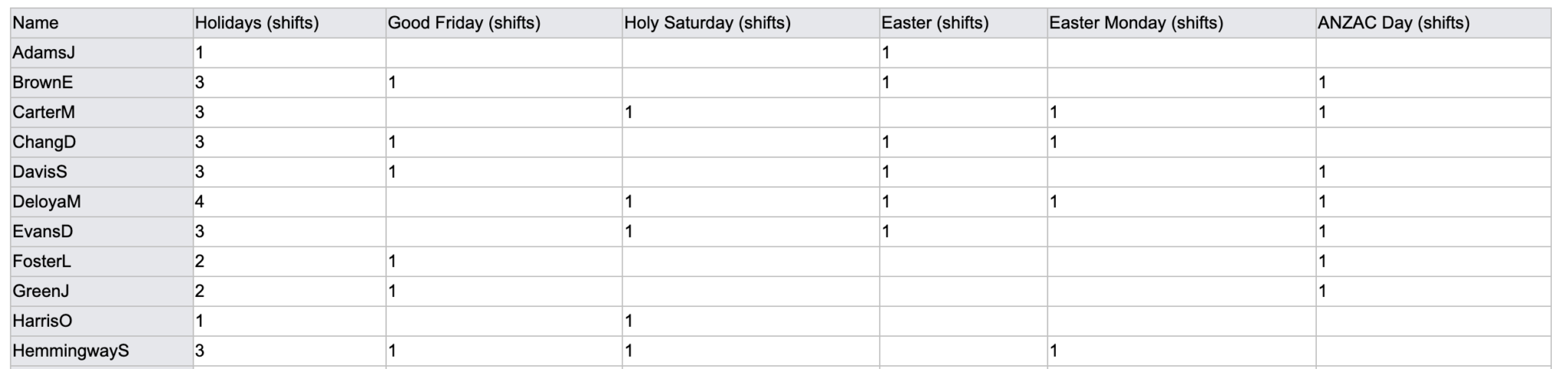Select the Holy Saturday (shifts) header cell
Image resolution: width=1568 pixels, height=369 pixels.
pos(750,23)
